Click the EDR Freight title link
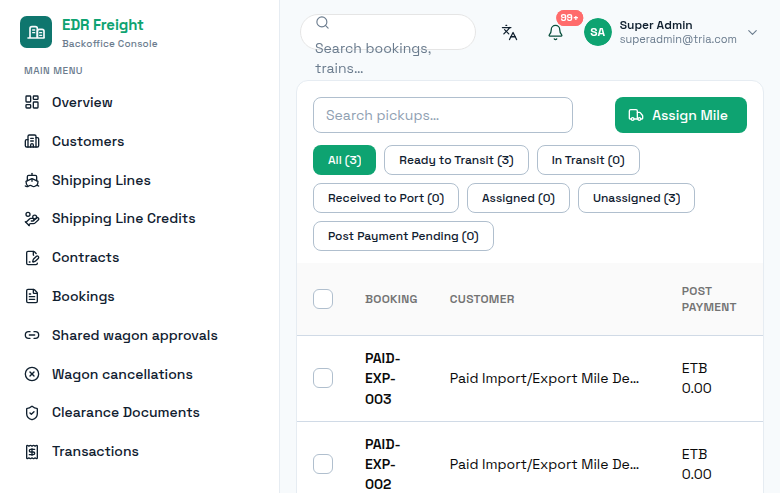780x493 pixels. point(102,25)
